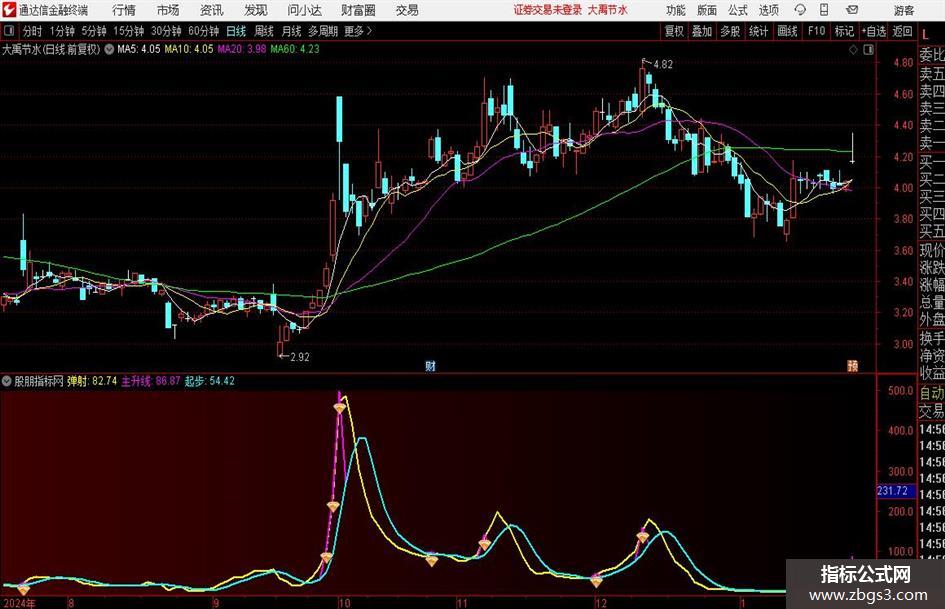
Task: Click the L tab in right panel
Action: 925,33
